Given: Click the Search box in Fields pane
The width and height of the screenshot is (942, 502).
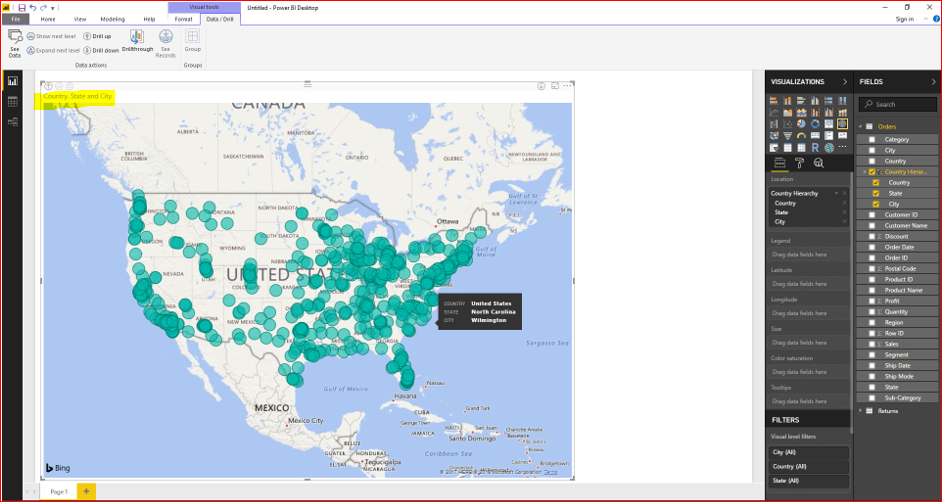Looking at the screenshot, I should (x=897, y=104).
